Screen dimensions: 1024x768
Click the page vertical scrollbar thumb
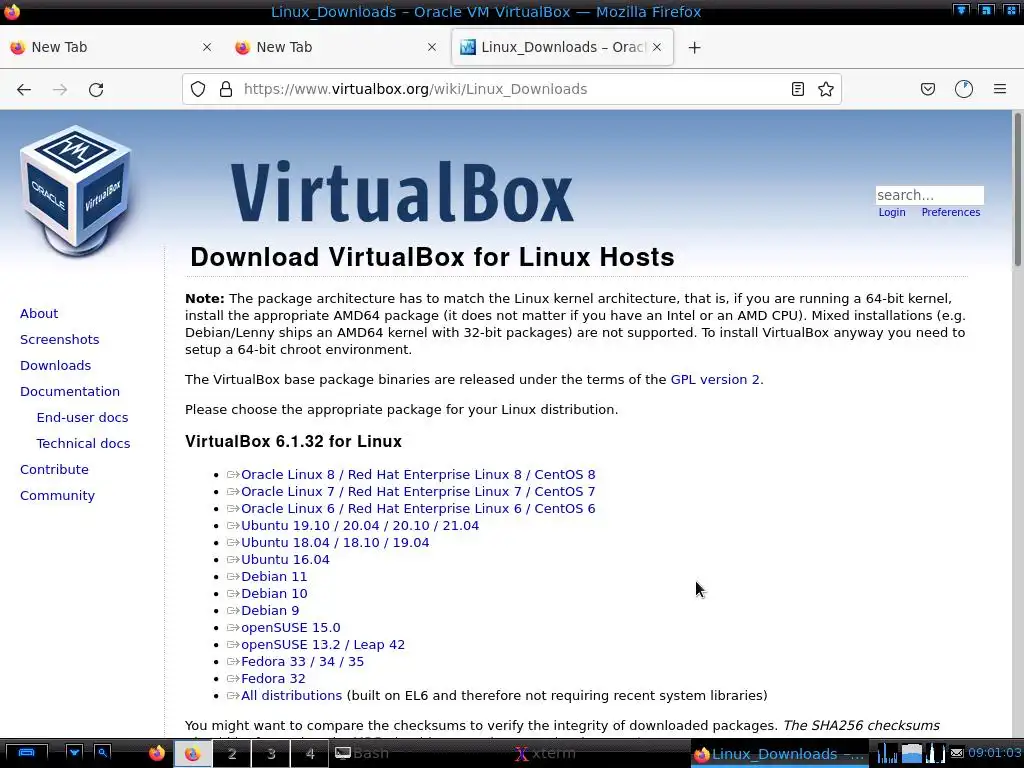pos(1017,189)
